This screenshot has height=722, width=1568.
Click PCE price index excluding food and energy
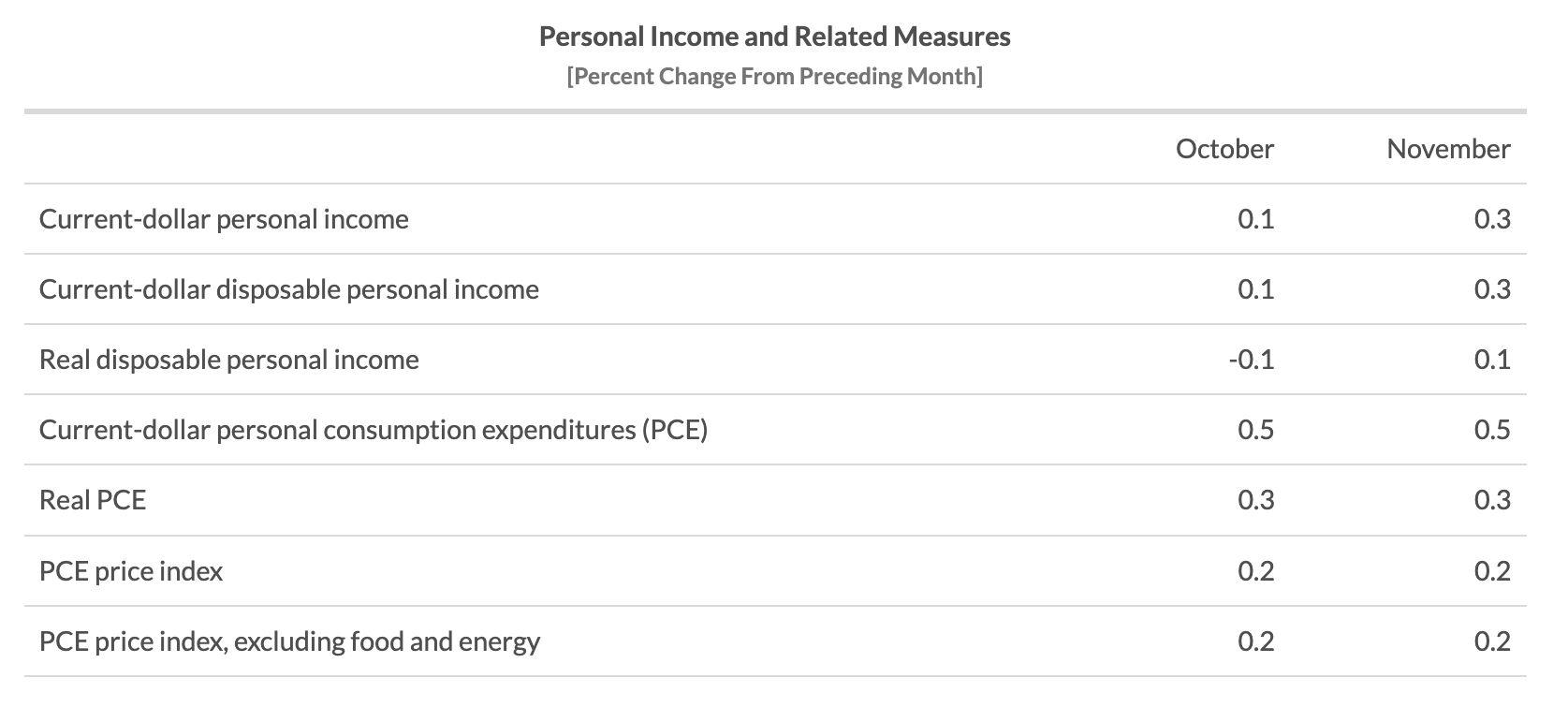click(289, 641)
